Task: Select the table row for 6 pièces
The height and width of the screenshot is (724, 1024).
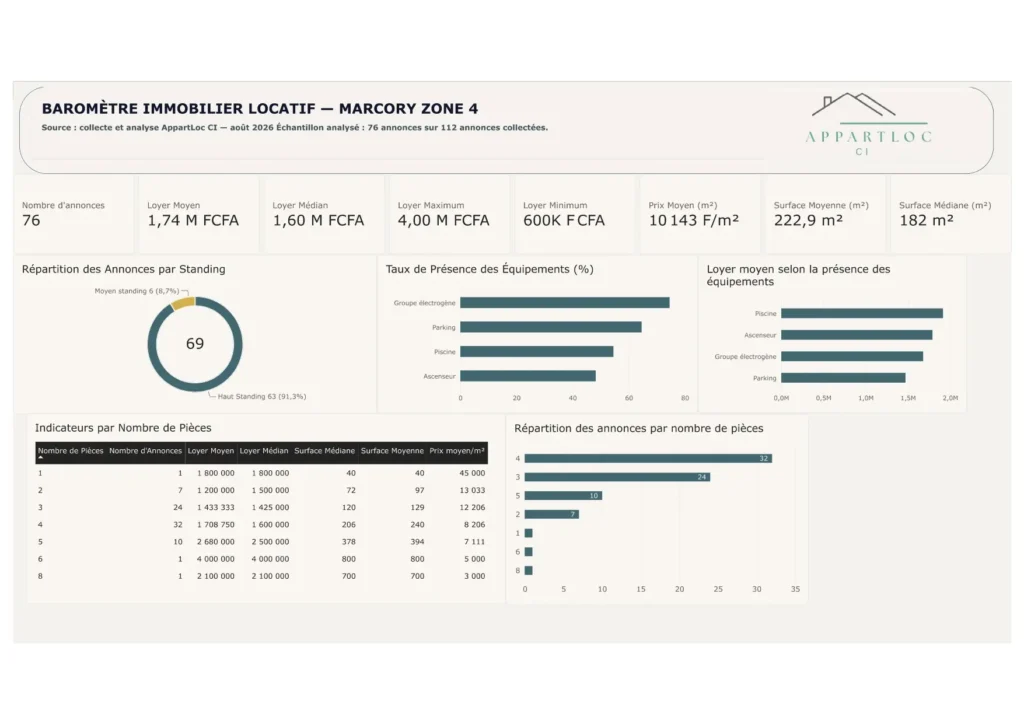Action: pos(261,559)
